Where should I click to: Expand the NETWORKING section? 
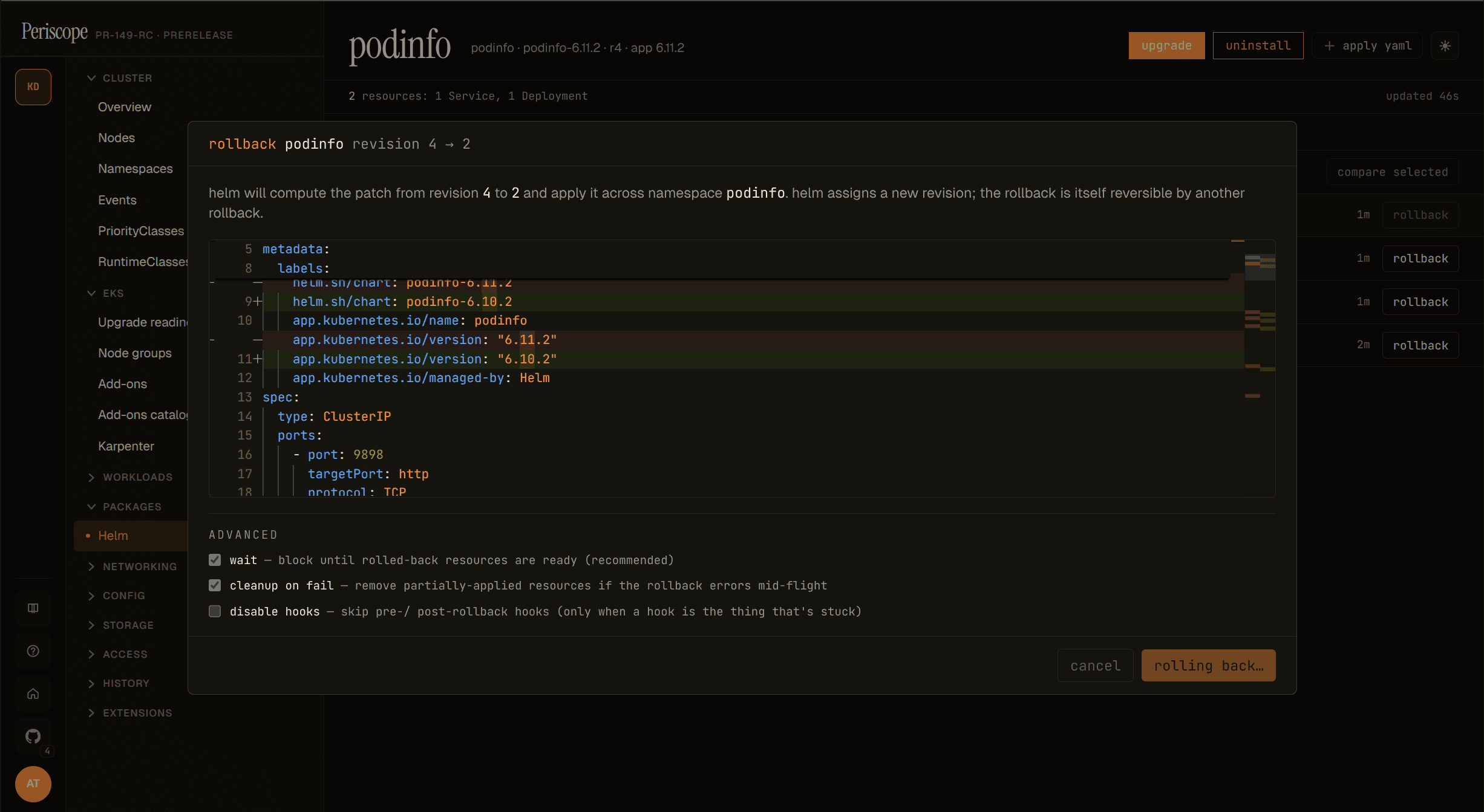click(x=132, y=567)
